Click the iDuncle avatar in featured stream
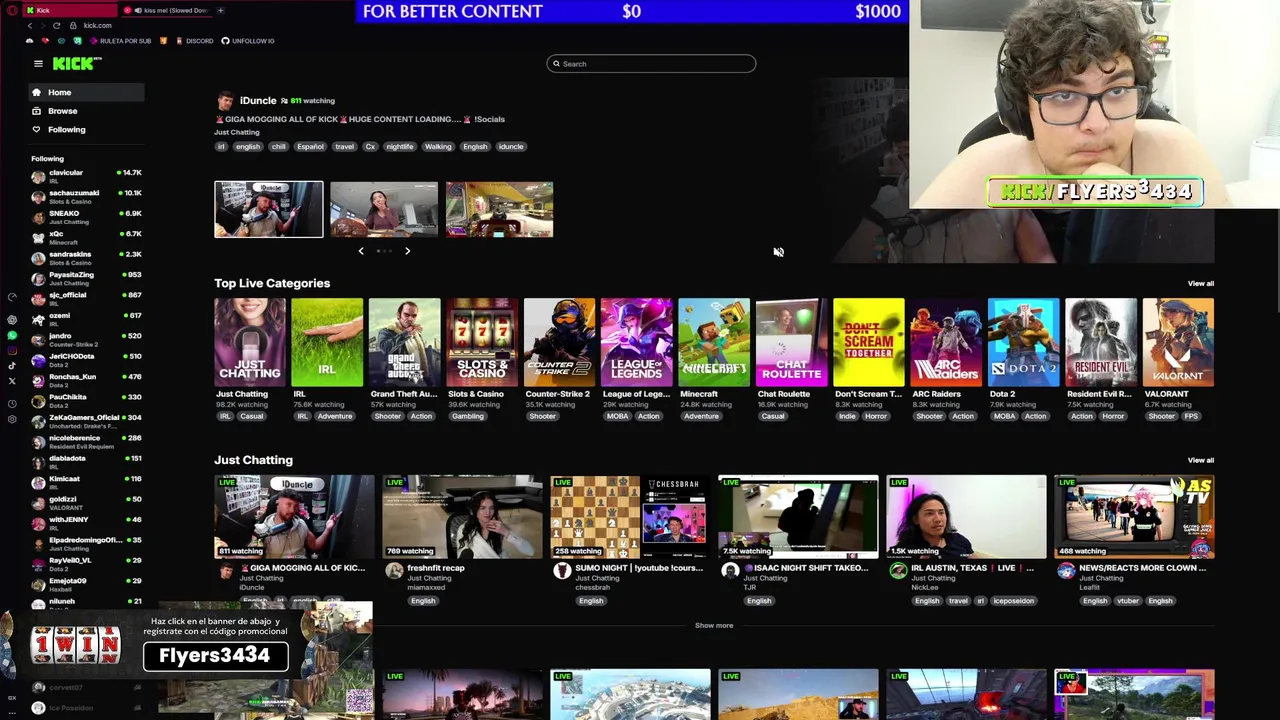Screen dimensions: 1280x720 click(225, 101)
